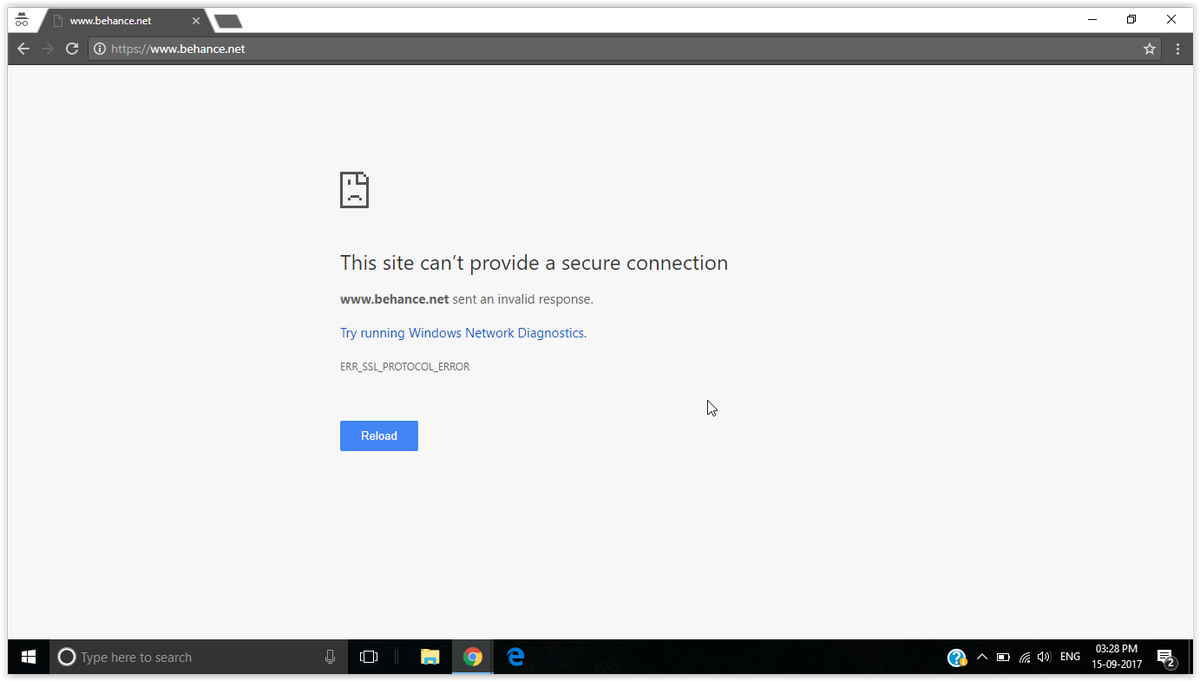
Task: Open Wi-Fi network tray icon
Action: [1025, 657]
